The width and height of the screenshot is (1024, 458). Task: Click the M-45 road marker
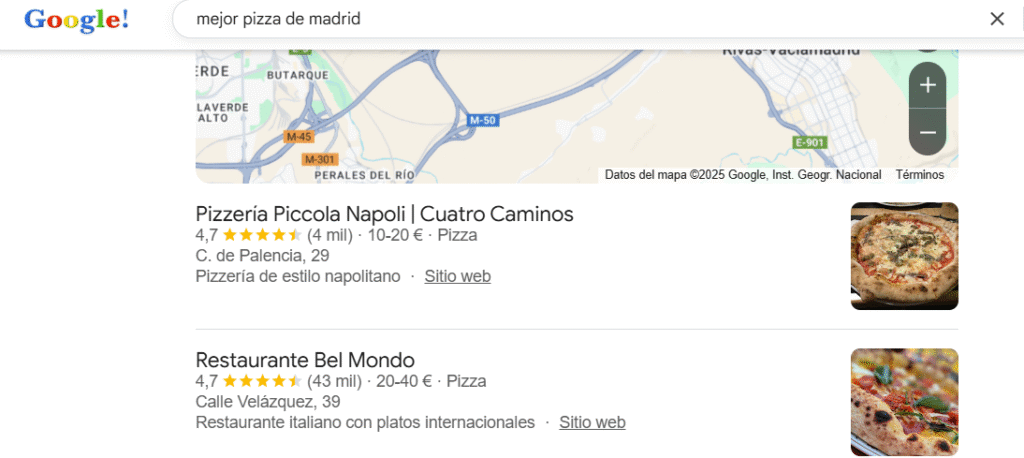pyautogui.click(x=298, y=136)
